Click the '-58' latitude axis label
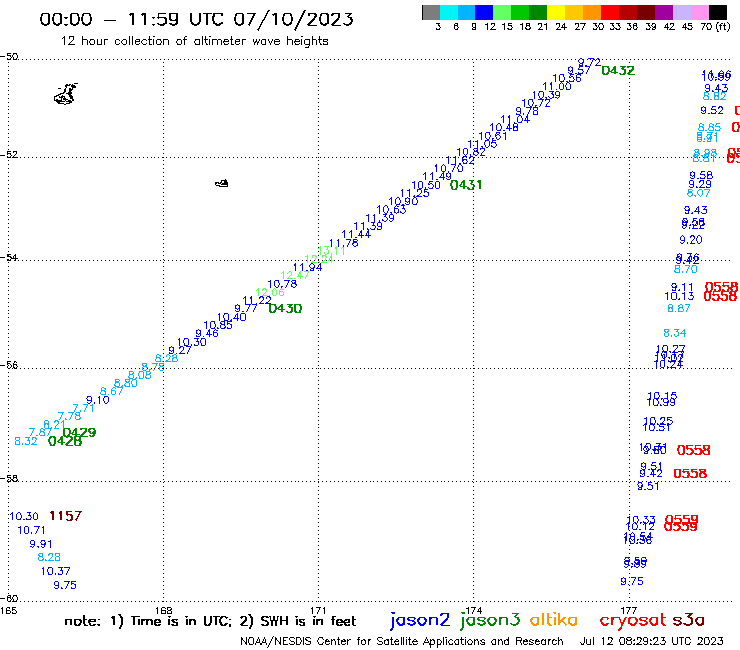The image size is (740, 650). 9,479
